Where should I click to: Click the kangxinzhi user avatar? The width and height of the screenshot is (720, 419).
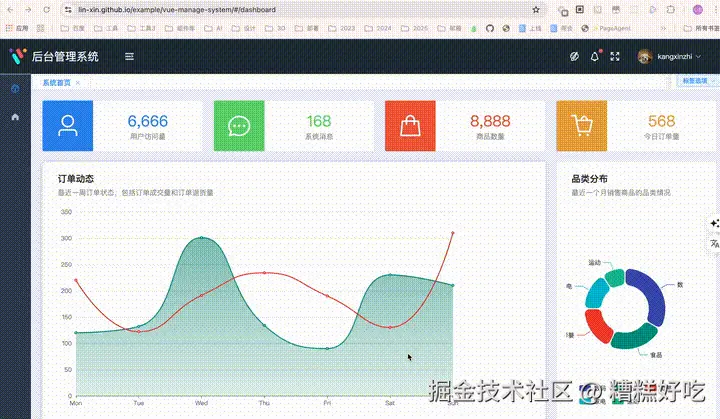[645, 57]
